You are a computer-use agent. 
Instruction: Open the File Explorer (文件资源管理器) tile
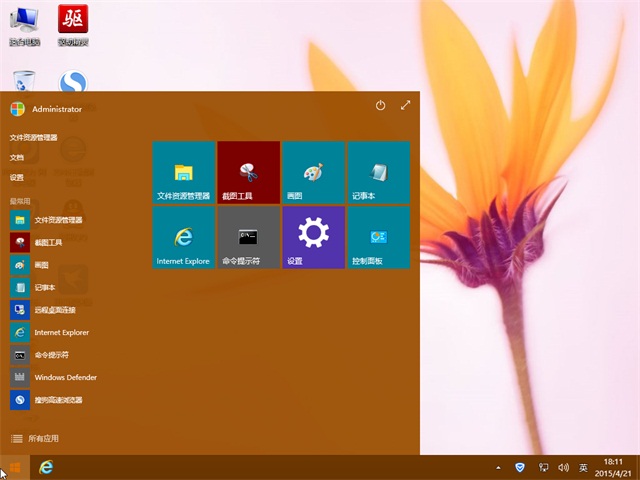(184, 172)
